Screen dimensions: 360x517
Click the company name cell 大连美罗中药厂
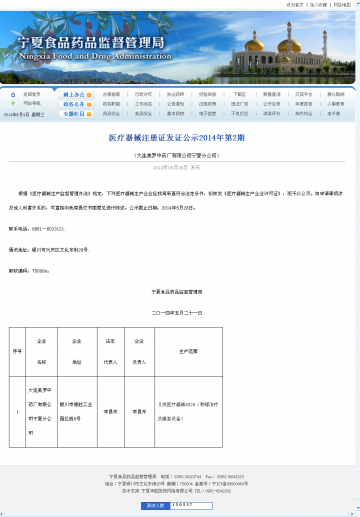pyautogui.click(x=41, y=412)
